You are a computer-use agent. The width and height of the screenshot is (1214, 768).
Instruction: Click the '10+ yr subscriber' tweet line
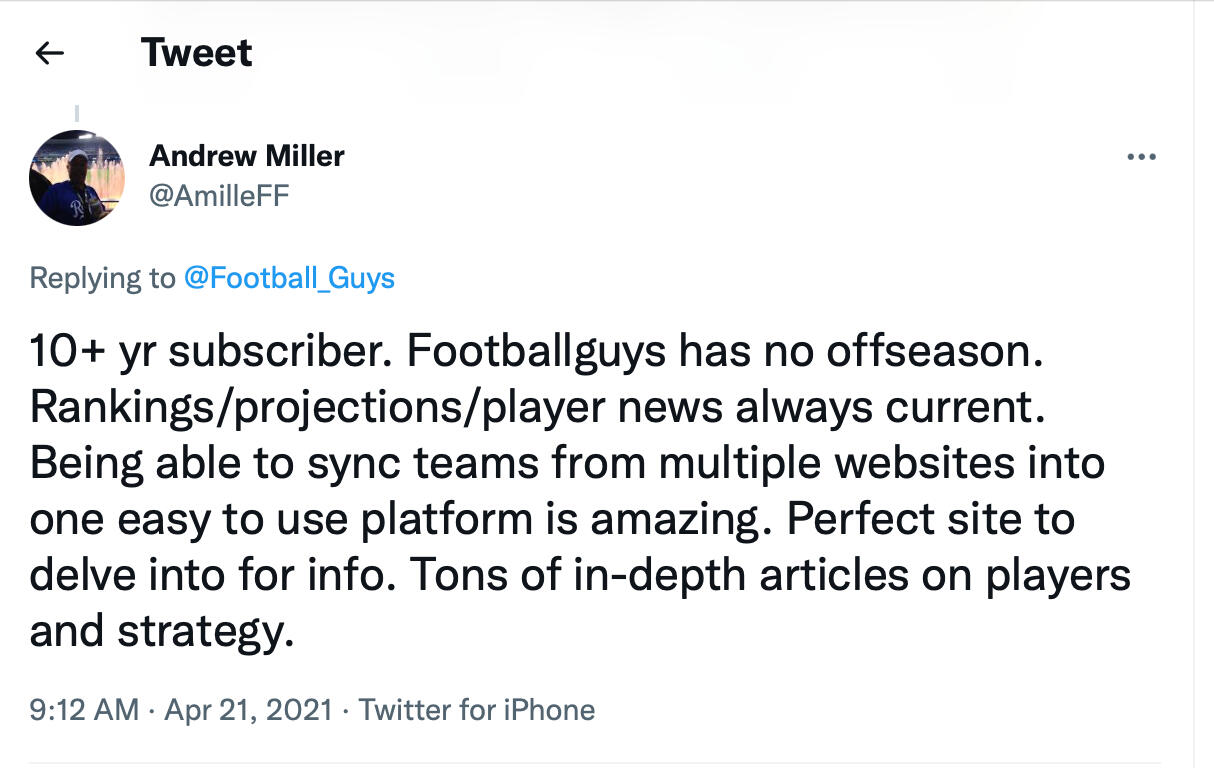210,352
